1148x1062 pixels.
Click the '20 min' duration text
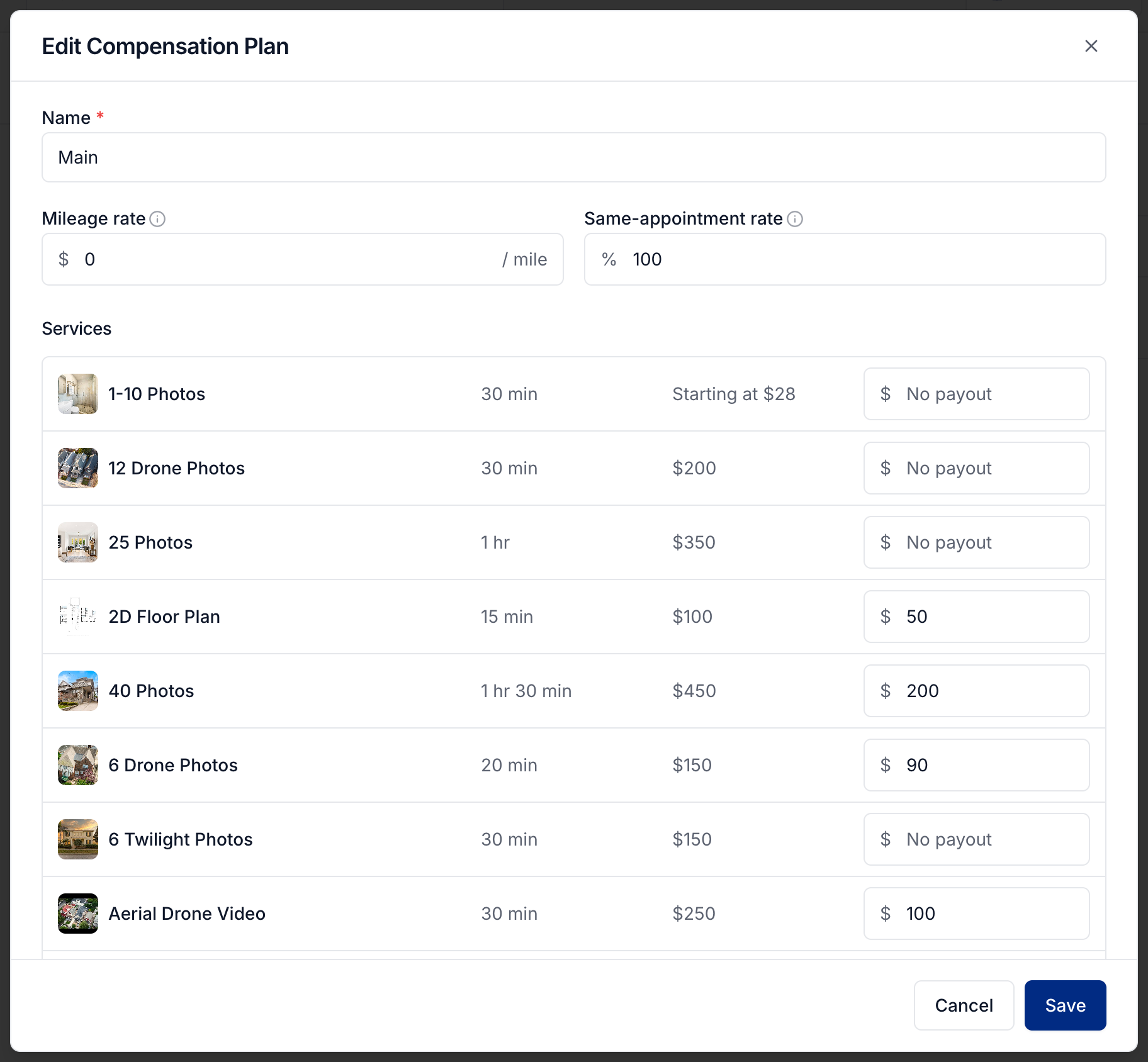pos(509,765)
